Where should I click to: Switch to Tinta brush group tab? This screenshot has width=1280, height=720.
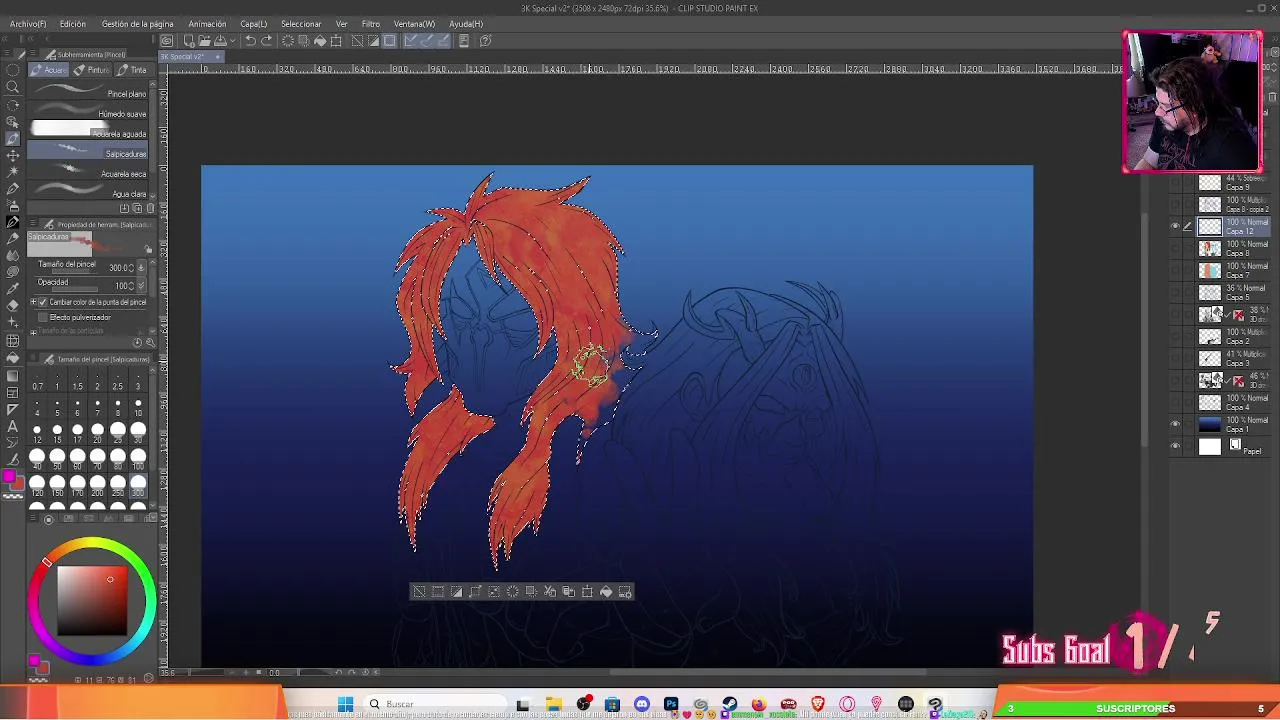pyautogui.click(x=132, y=70)
